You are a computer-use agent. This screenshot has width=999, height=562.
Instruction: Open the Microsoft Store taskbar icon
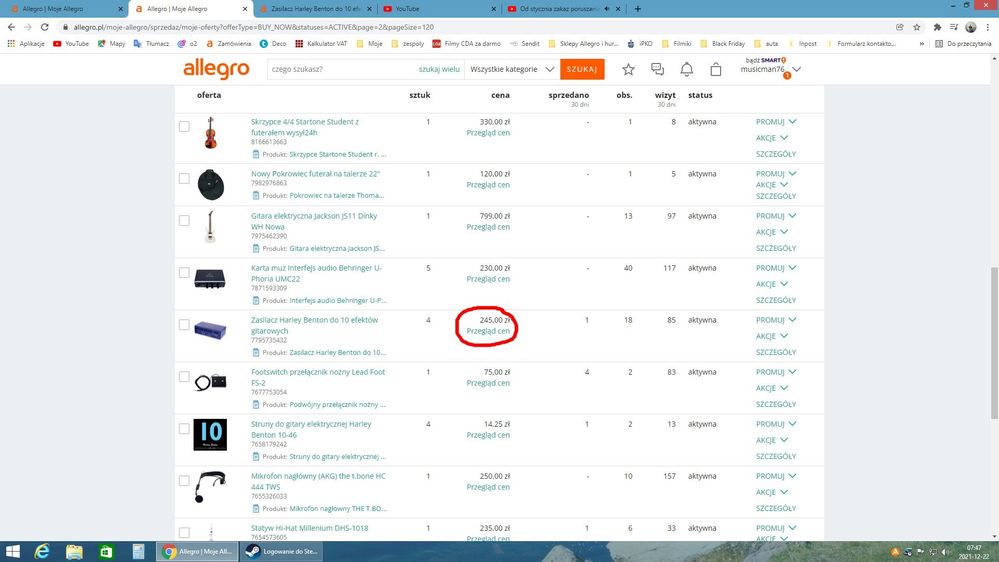106,551
